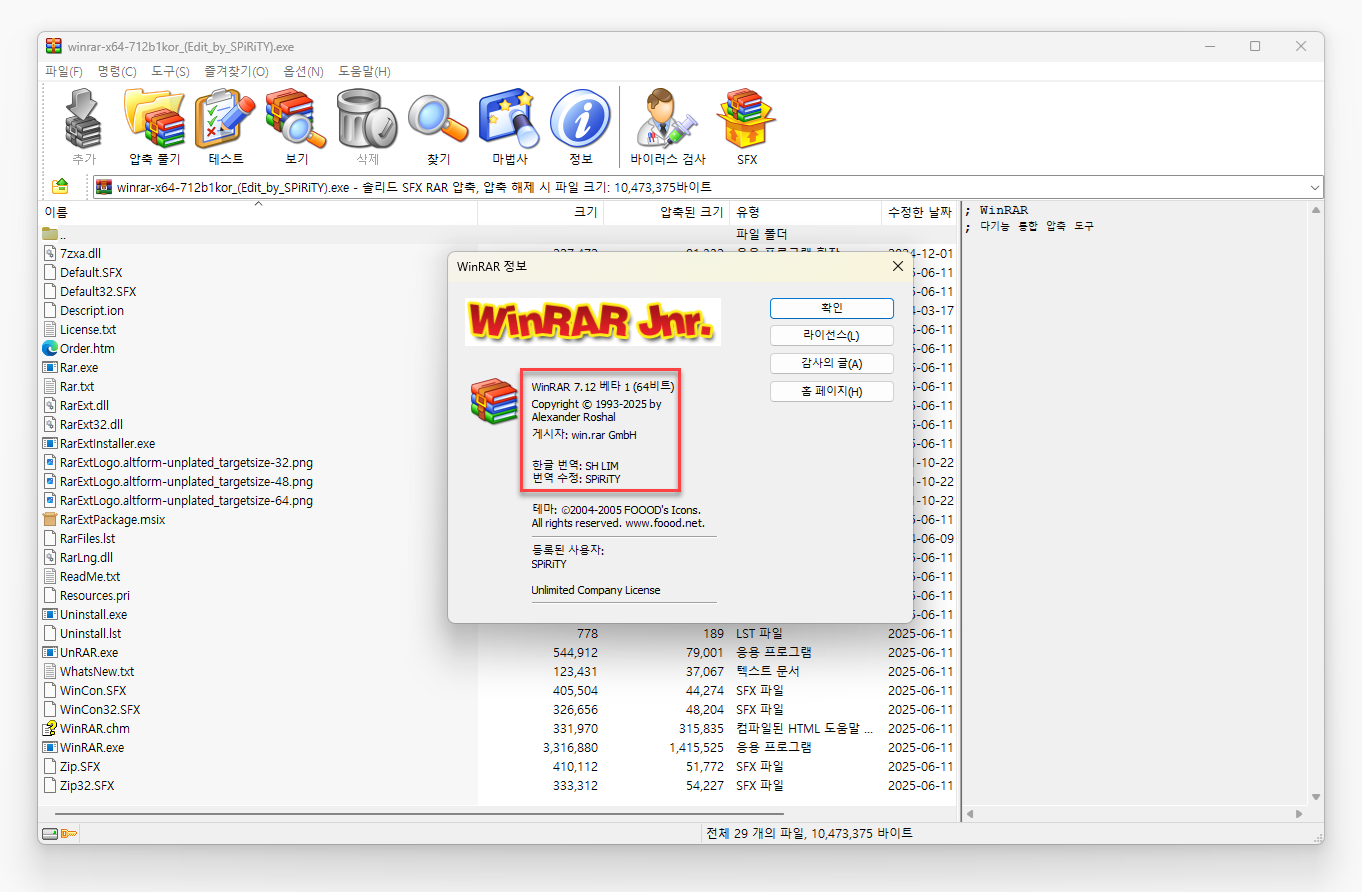Select the WinCon.SFX file
The width and height of the screenshot is (1362, 892).
[93, 690]
